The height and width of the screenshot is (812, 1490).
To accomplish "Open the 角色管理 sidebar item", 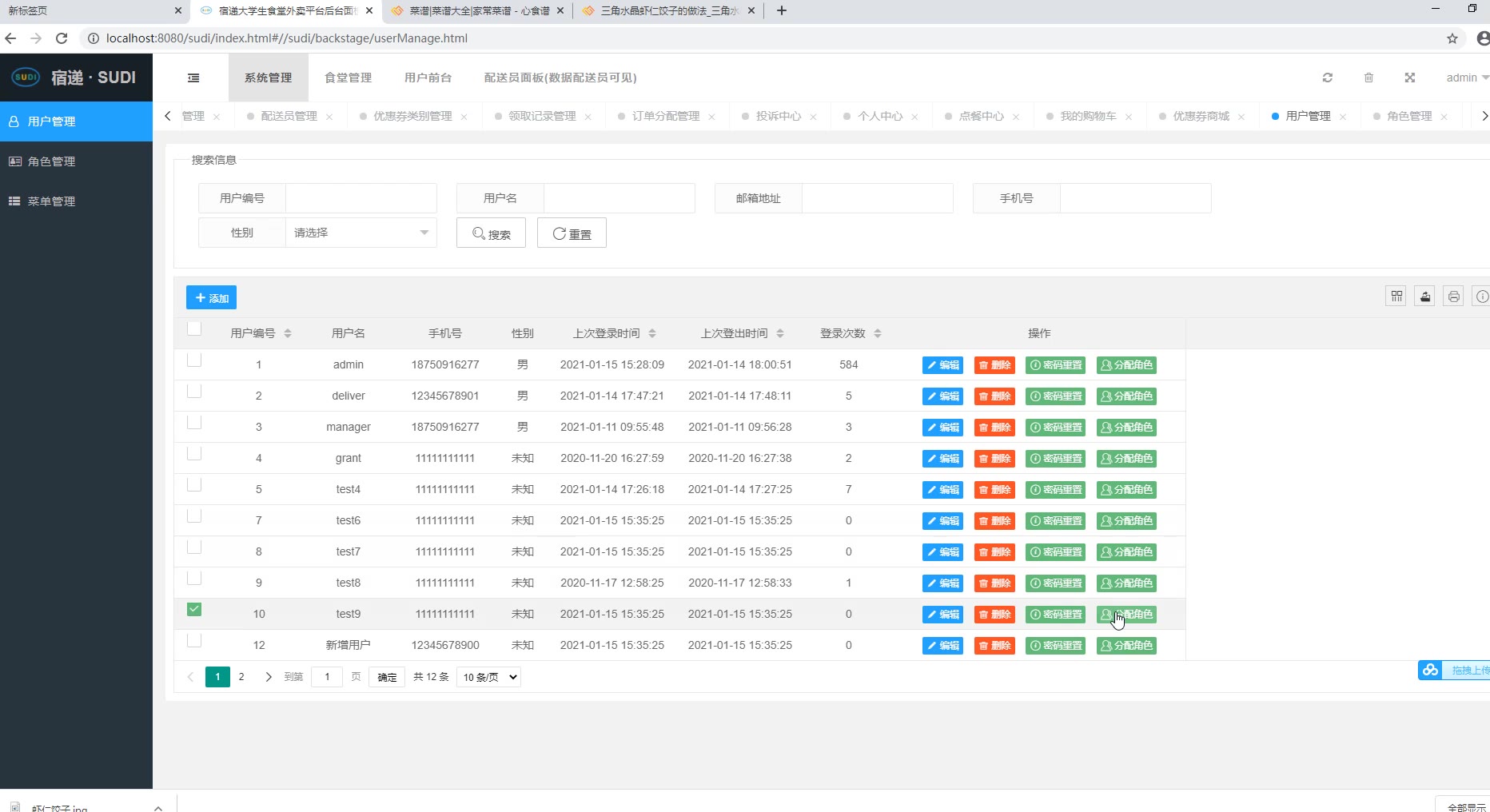I will 52,161.
